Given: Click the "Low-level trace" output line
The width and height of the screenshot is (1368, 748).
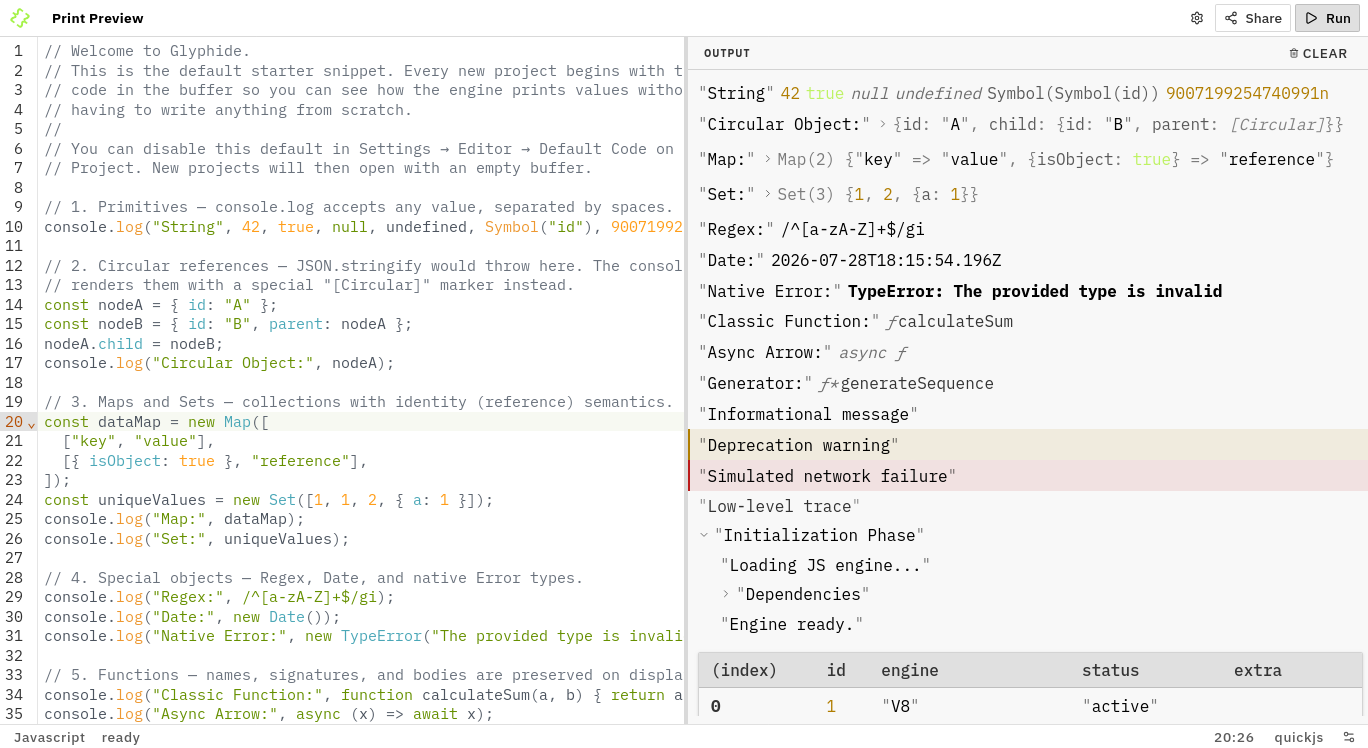Looking at the screenshot, I should pos(779,507).
